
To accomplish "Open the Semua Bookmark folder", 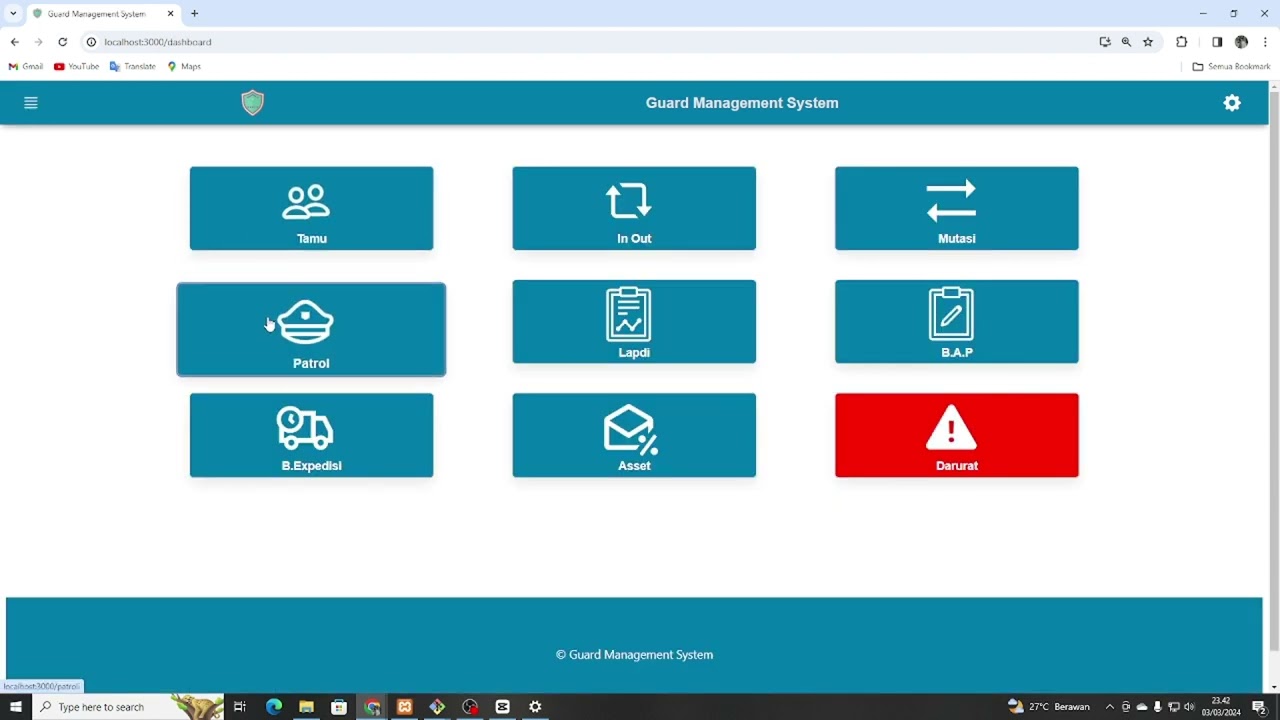I will tap(1231, 66).
